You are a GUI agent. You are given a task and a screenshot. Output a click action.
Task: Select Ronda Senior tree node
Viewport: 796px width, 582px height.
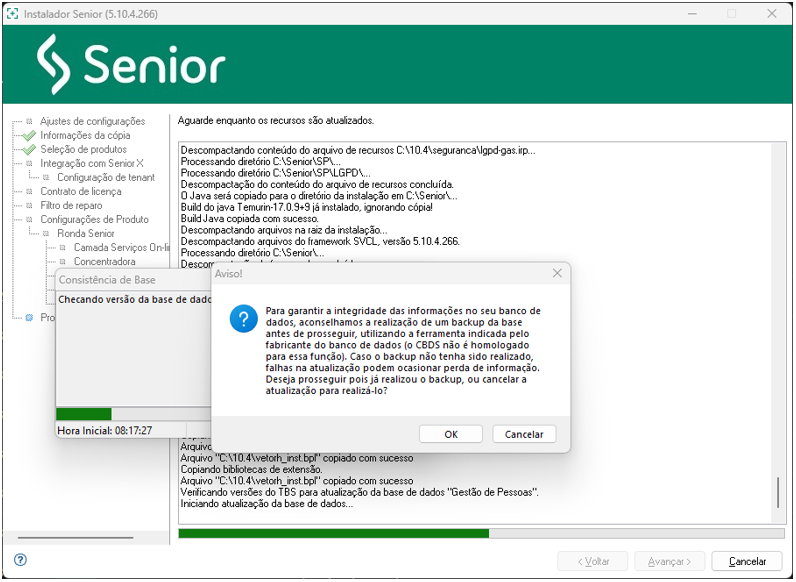point(86,234)
